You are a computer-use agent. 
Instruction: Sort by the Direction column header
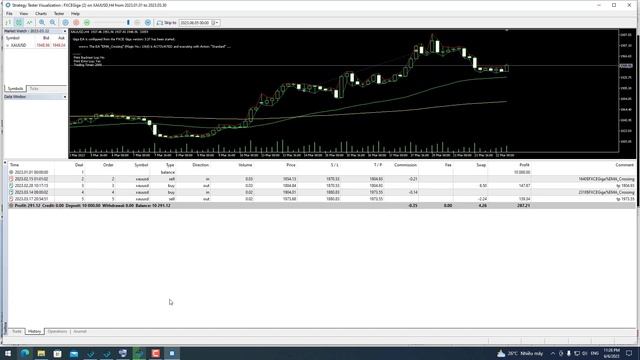[x=200, y=165]
